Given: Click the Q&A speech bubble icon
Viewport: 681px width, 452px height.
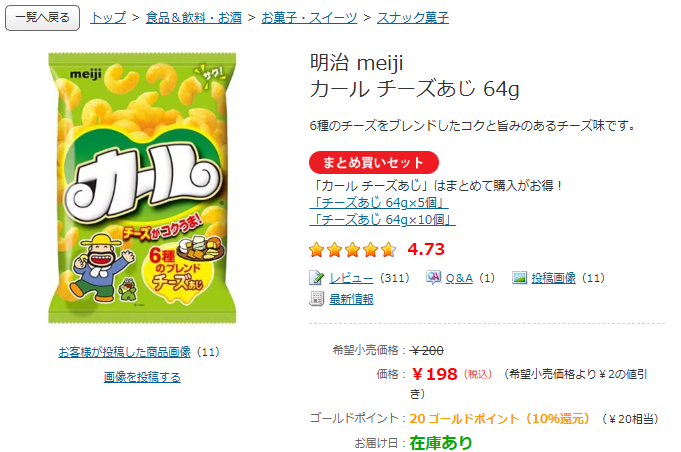Looking at the screenshot, I should point(433,278).
